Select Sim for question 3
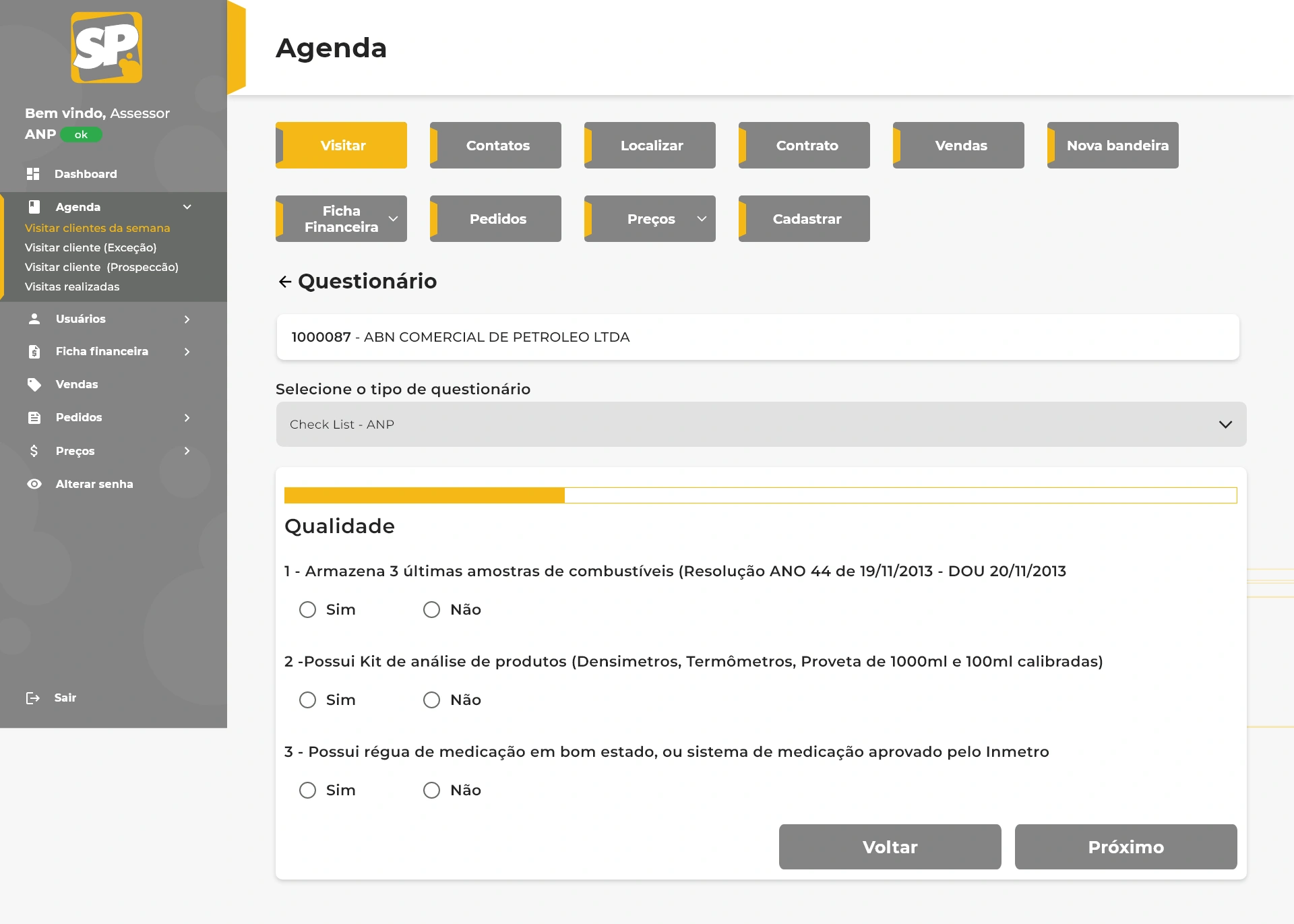Screen dimensions: 1294x924 (308, 791)
